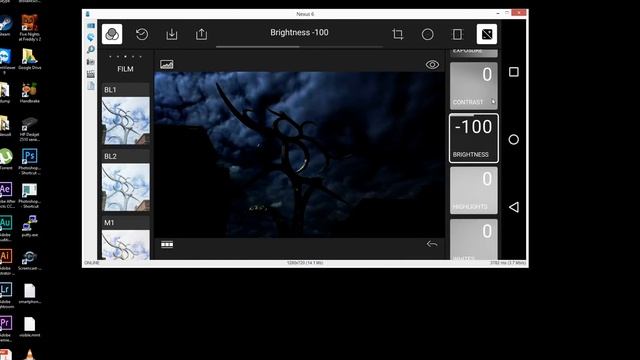
Task: Open Steam desktop shortcut
Action: (6, 26)
